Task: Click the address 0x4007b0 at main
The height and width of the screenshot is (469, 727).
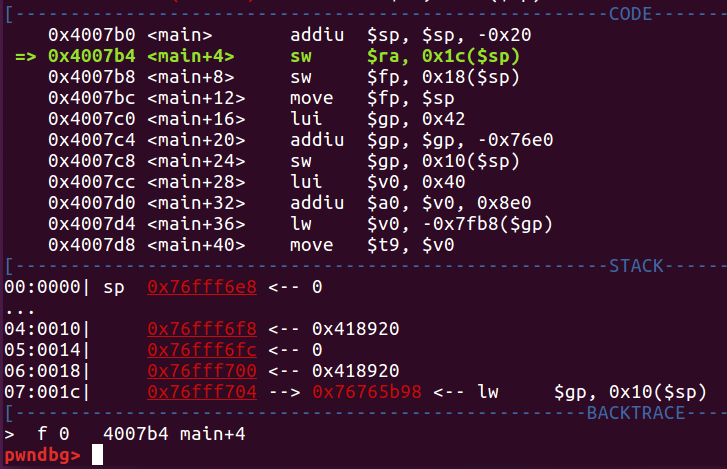Action: point(92,35)
